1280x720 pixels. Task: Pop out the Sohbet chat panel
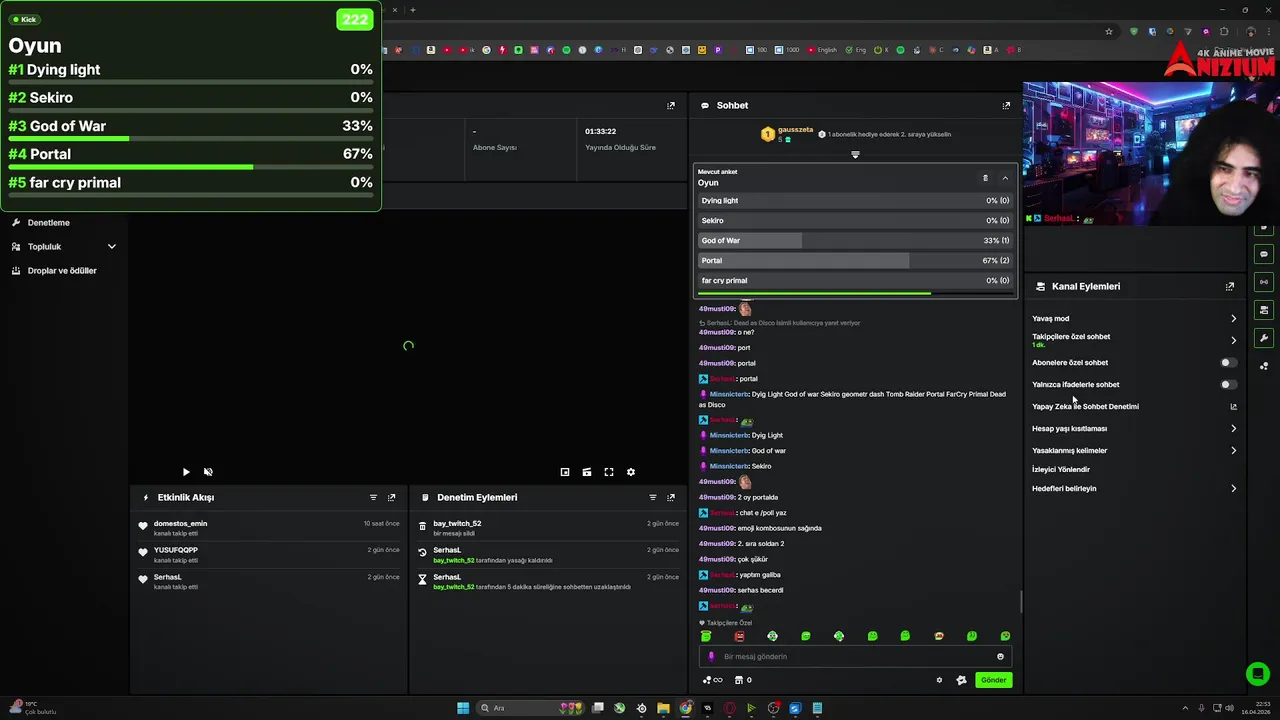tap(1006, 105)
